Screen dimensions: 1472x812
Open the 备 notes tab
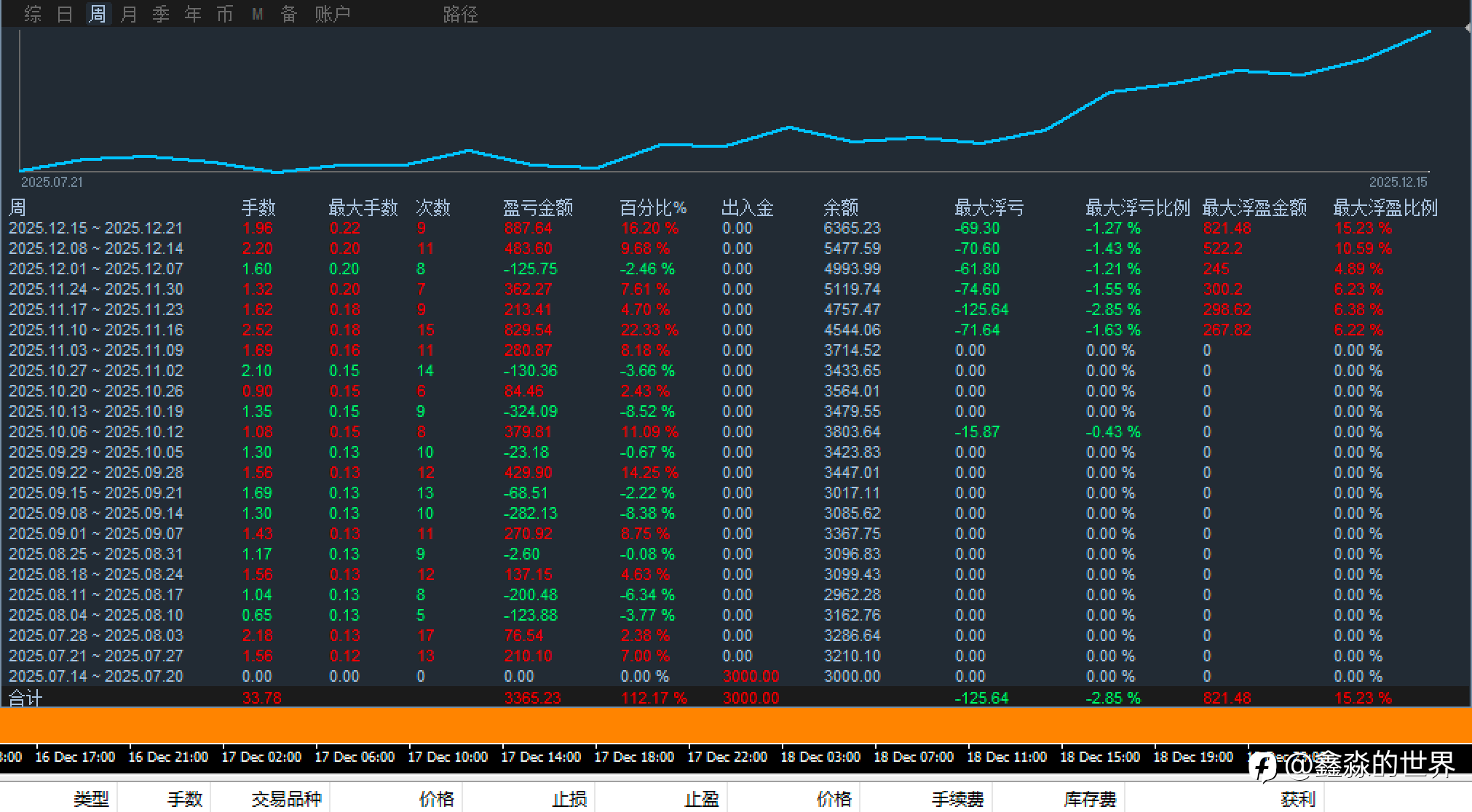(289, 14)
